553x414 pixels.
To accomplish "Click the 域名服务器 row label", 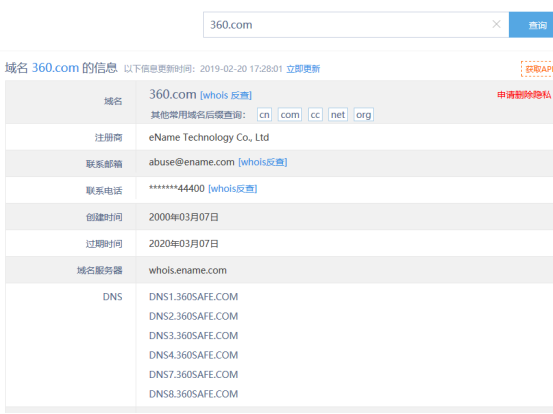I will (x=99, y=270).
